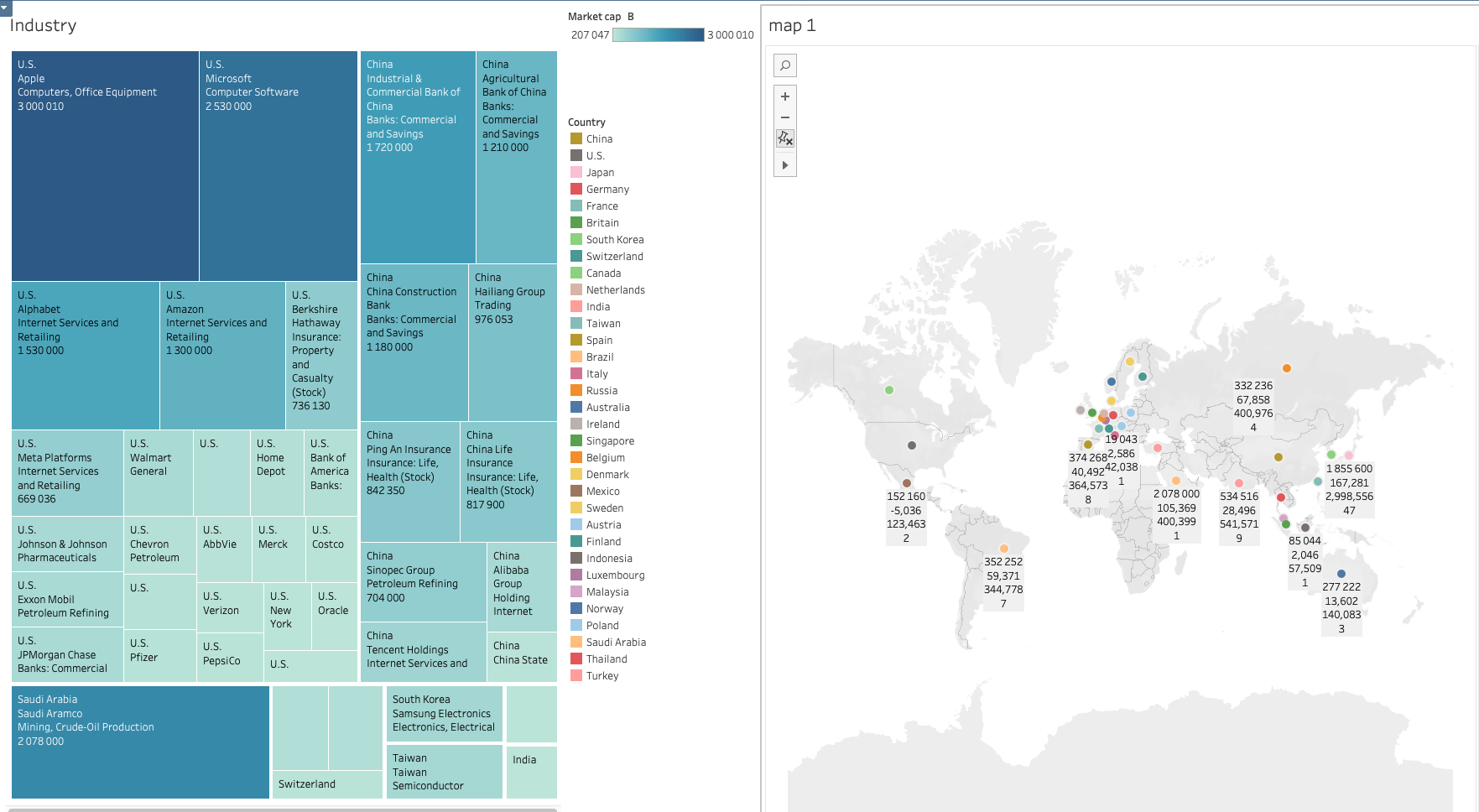
Task: Select Ireland in the Country legend
Action: [x=602, y=424]
